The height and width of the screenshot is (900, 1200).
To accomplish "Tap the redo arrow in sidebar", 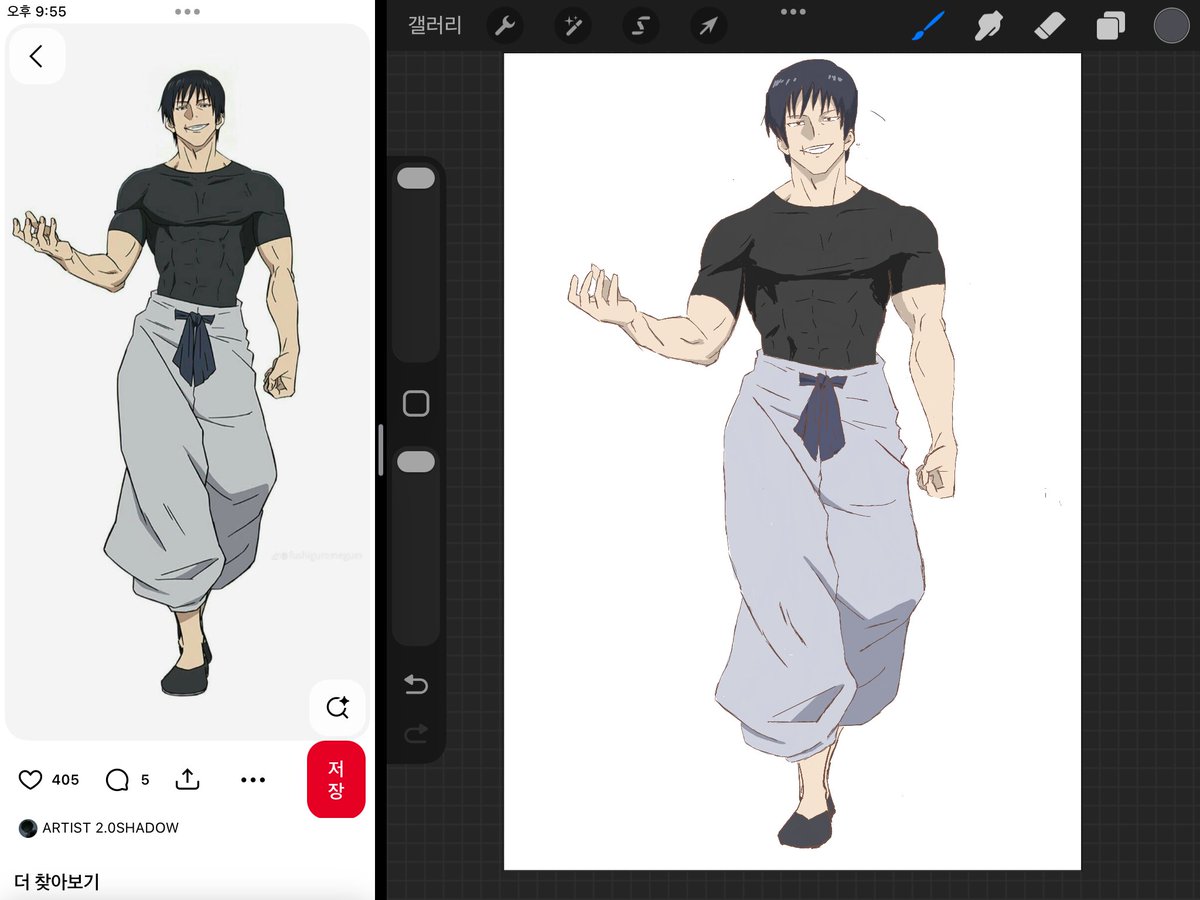I will click(416, 735).
